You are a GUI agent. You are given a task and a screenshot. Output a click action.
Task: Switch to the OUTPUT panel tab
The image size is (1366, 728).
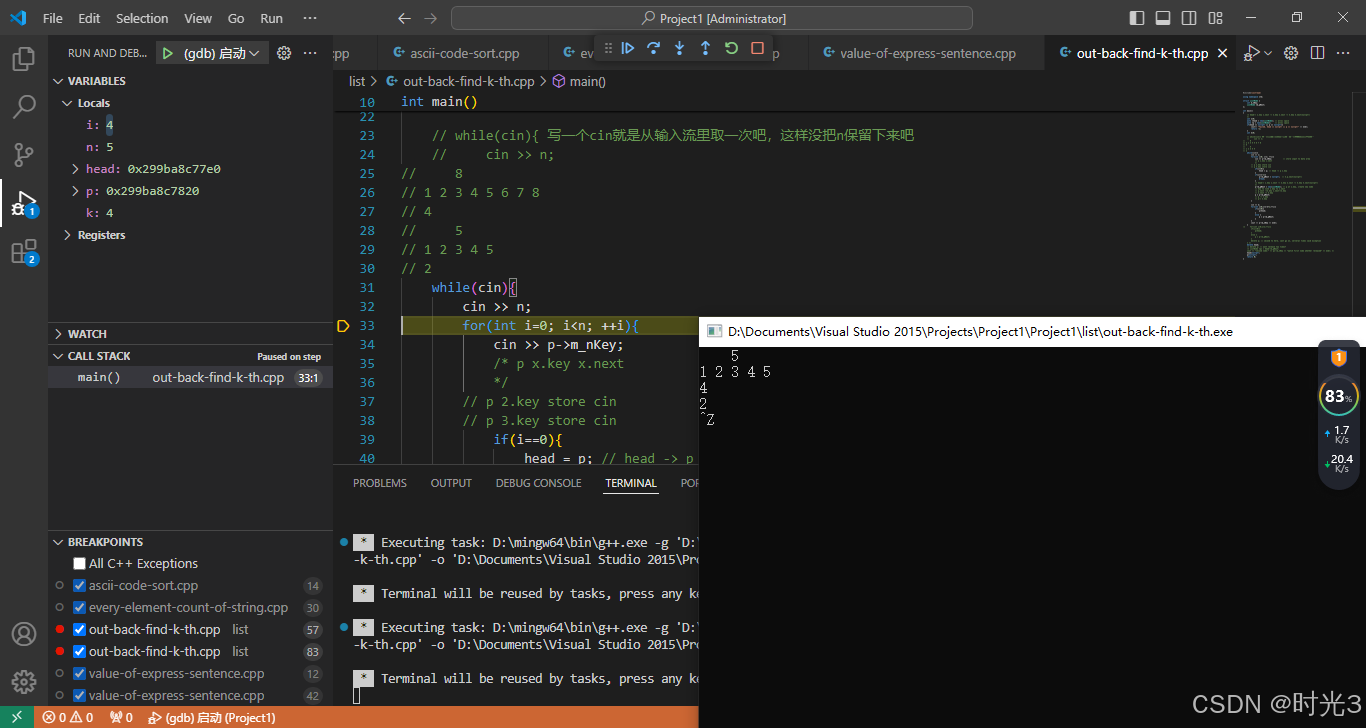coord(451,483)
